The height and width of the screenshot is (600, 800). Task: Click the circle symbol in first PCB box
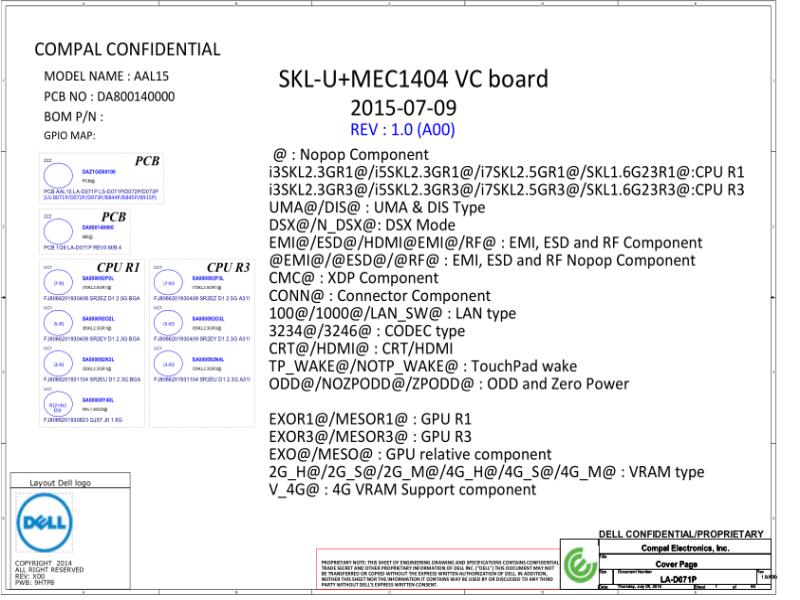(x=58, y=176)
